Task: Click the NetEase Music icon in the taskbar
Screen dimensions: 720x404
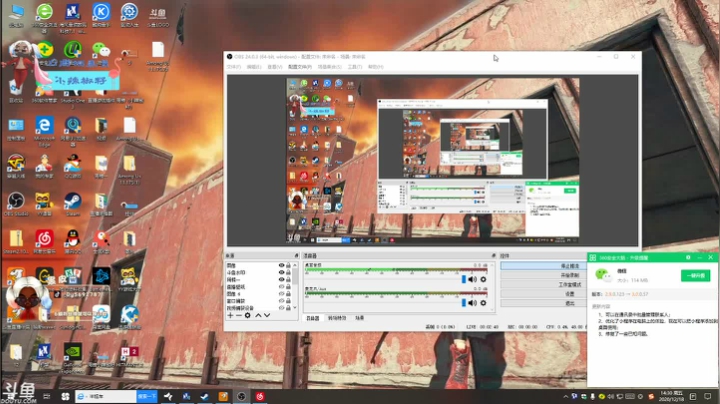Action: 260,396
